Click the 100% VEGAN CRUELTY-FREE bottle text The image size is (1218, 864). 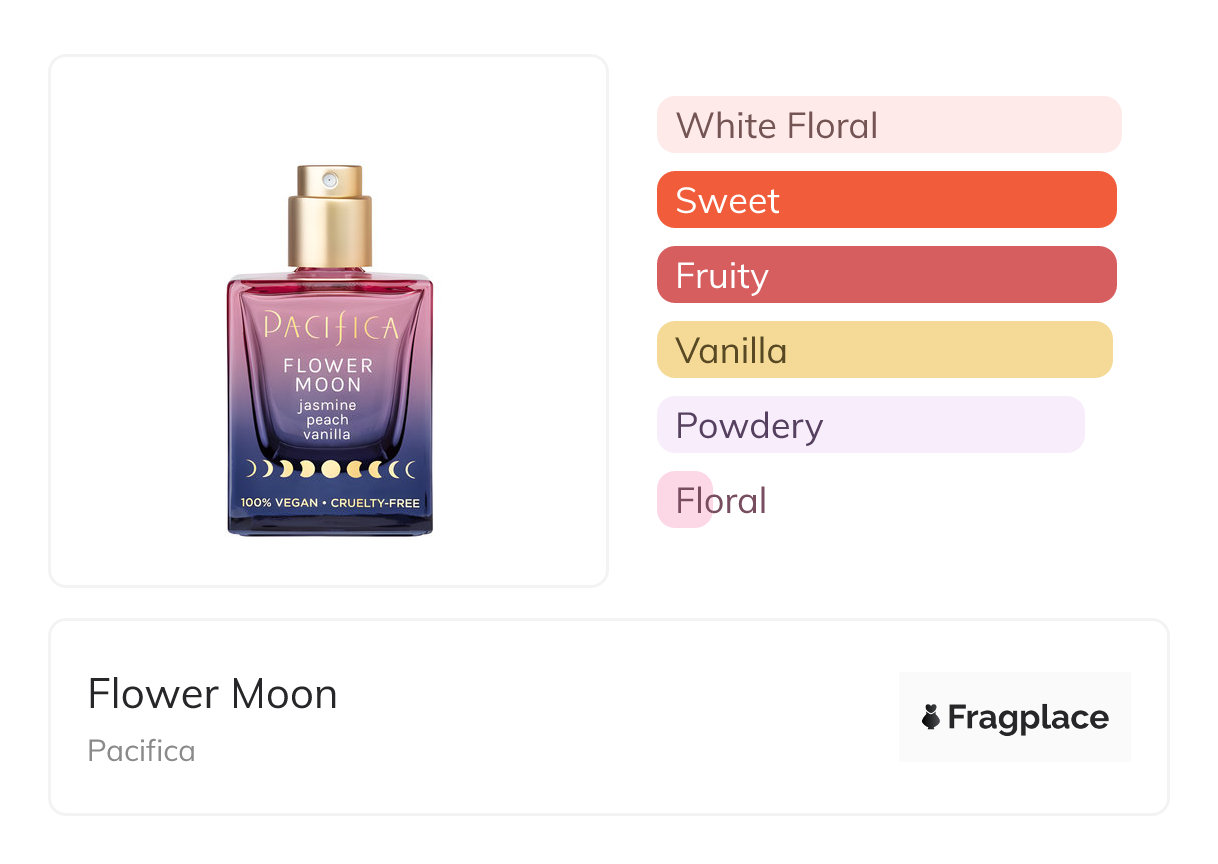pos(330,502)
